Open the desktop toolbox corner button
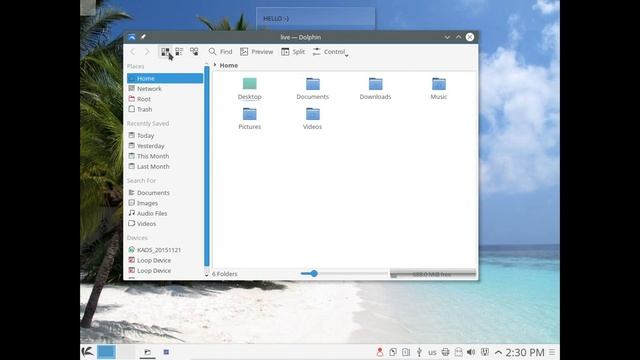The height and width of the screenshot is (360, 640). pos(88,7)
